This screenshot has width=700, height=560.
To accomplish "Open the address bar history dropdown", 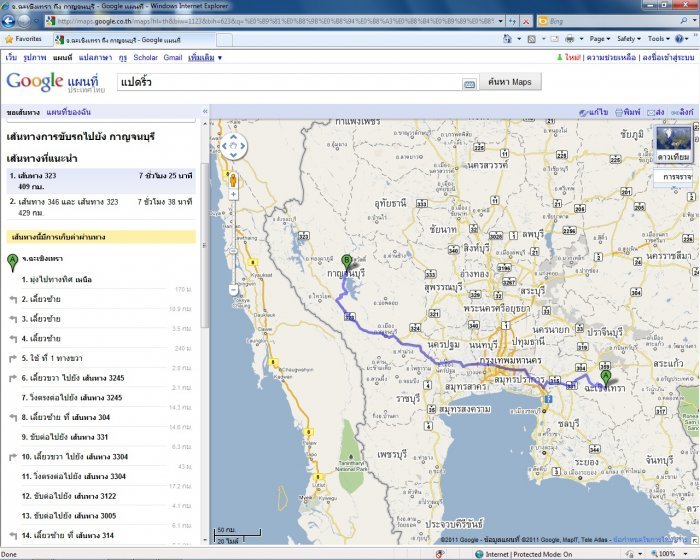I will (x=500, y=21).
